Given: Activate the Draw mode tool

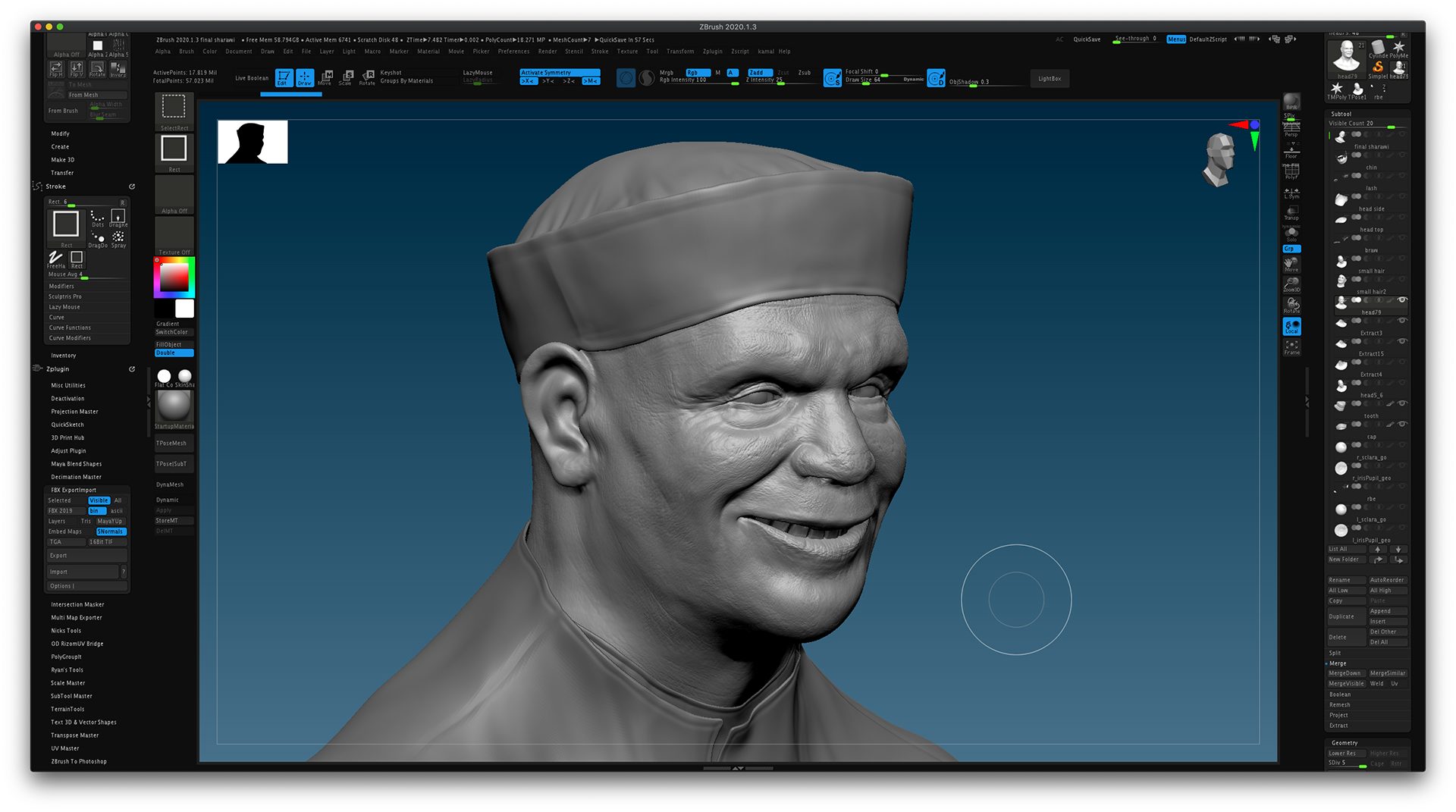Looking at the screenshot, I should tap(305, 77).
